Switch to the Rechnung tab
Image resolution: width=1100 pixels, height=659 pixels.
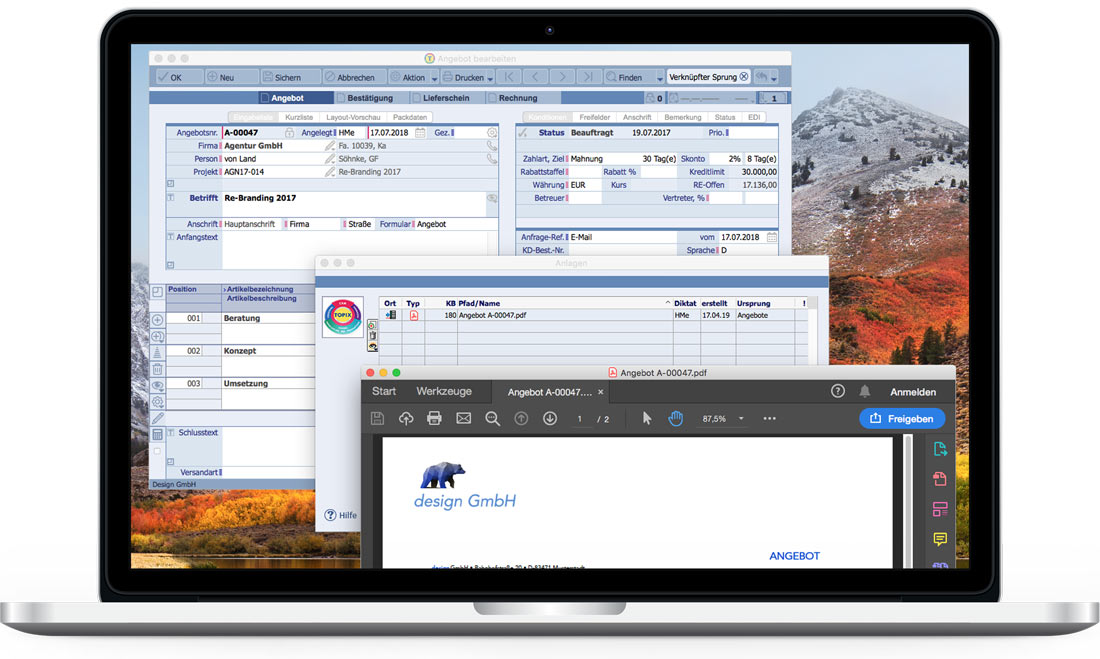pos(517,98)
